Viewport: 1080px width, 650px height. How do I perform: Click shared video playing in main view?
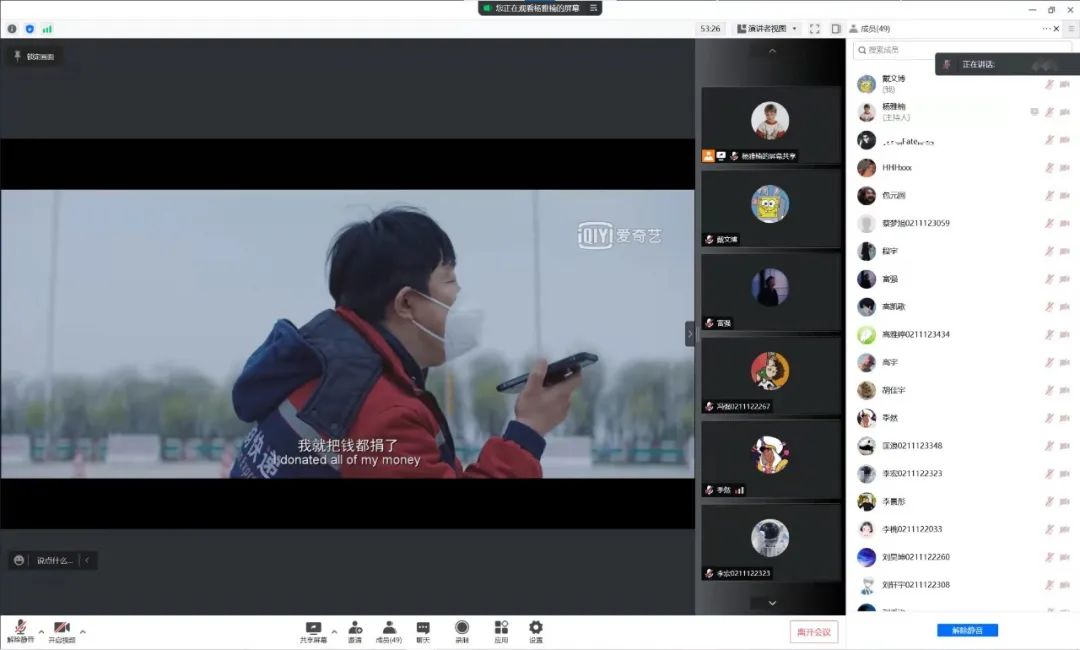click(x=347, y=334)
